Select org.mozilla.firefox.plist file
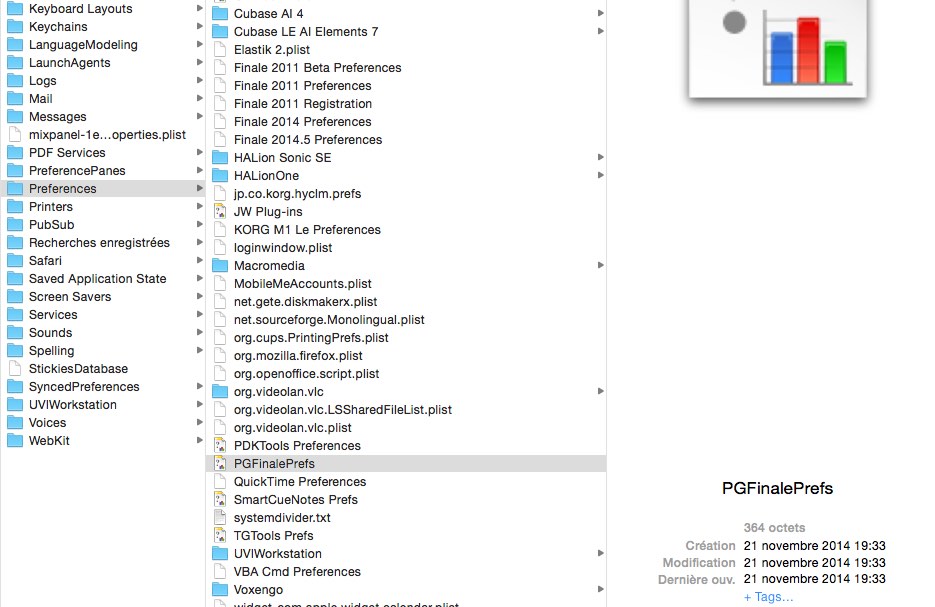This screenshot has height=607, width=935. click(x=298, y=356)
